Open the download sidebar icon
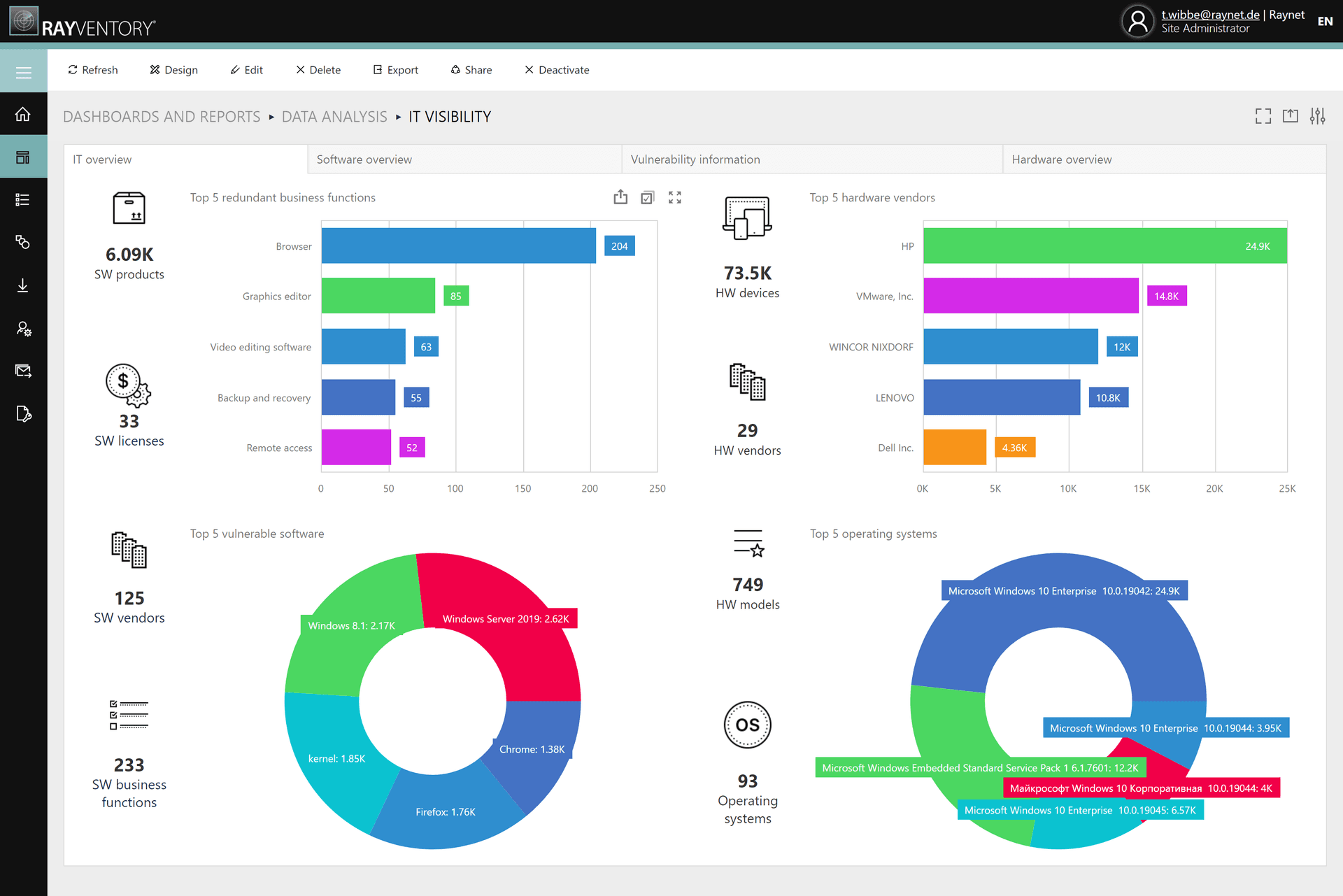 point(23,285)
